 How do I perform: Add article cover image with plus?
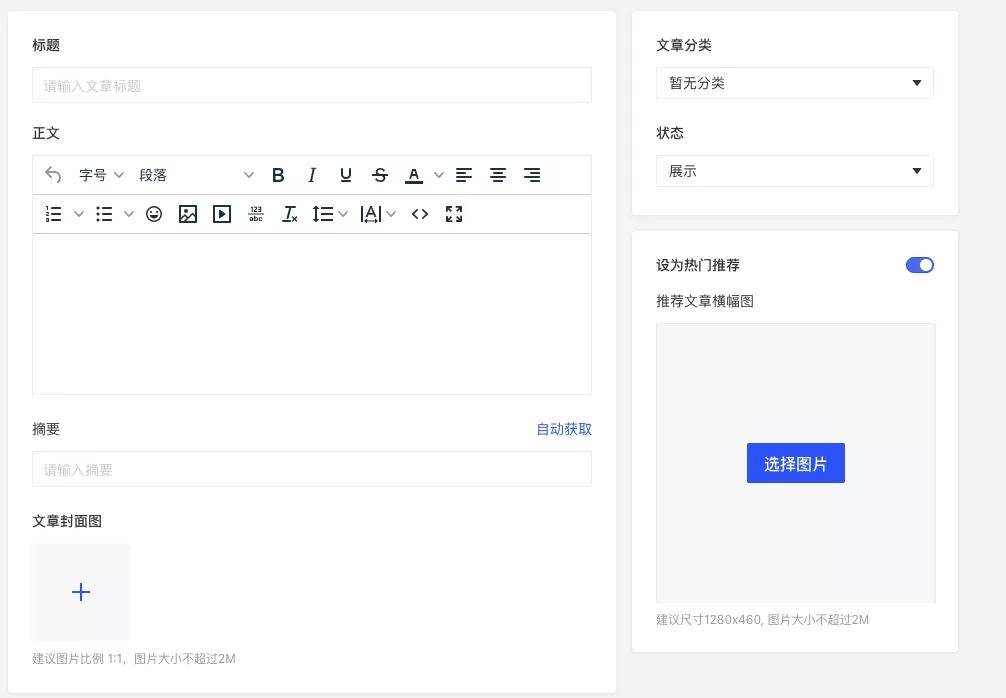click(x=81, y=592)
